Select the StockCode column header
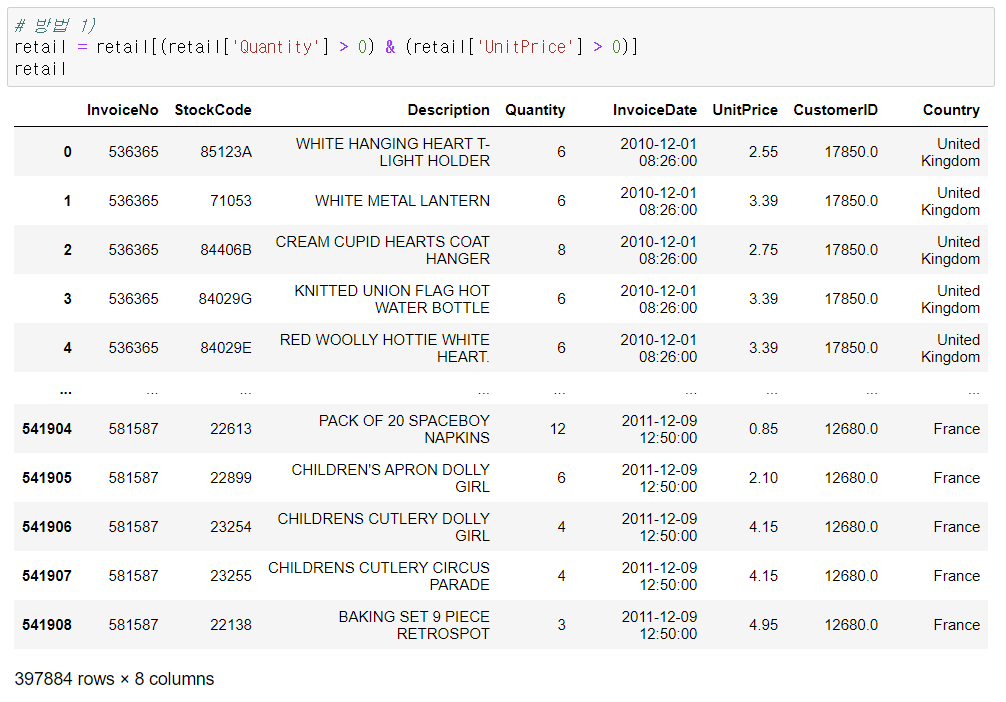Viewport: 1006px width, 702px height. 213,110
